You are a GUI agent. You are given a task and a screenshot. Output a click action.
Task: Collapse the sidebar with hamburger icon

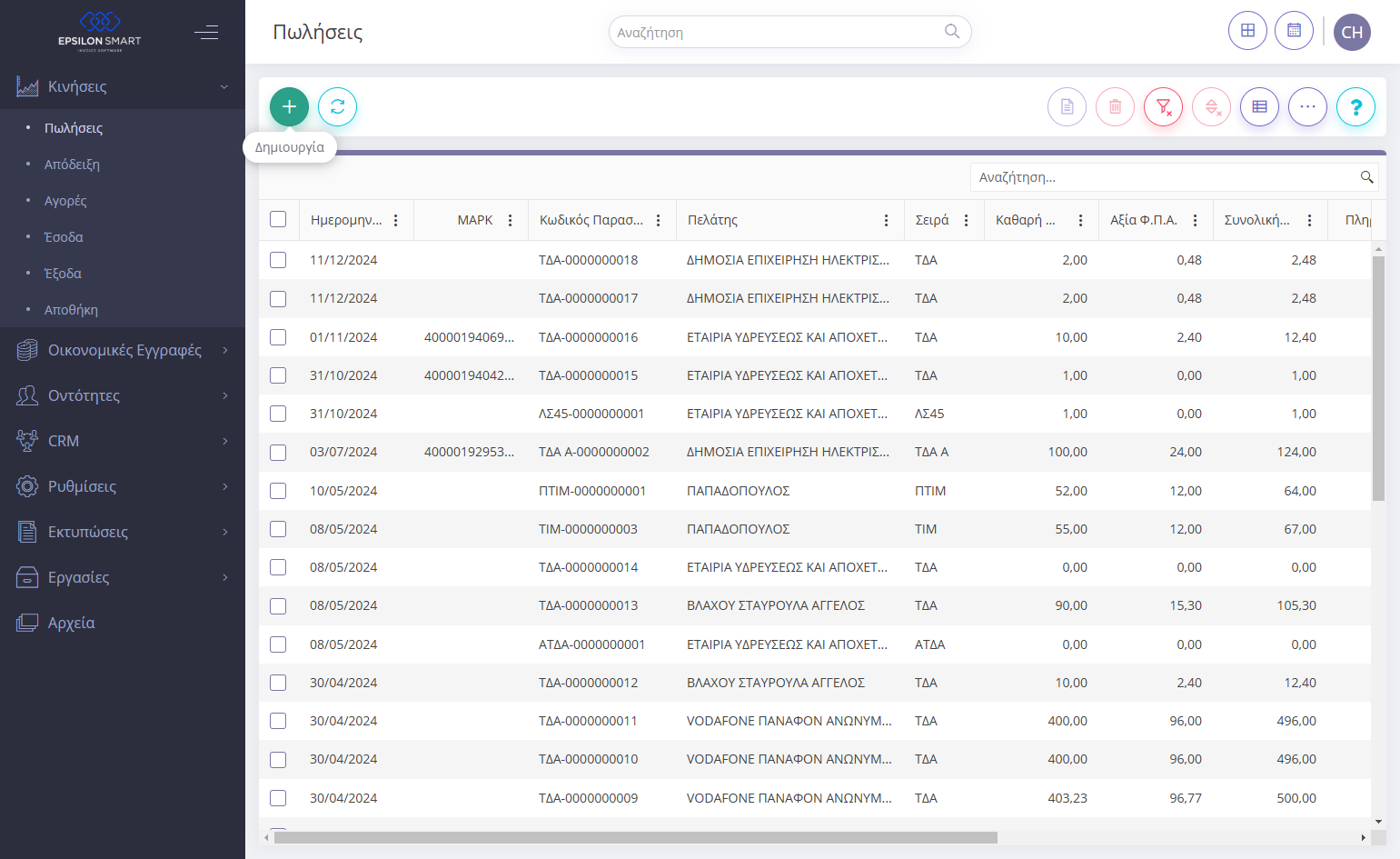(206, 33)
